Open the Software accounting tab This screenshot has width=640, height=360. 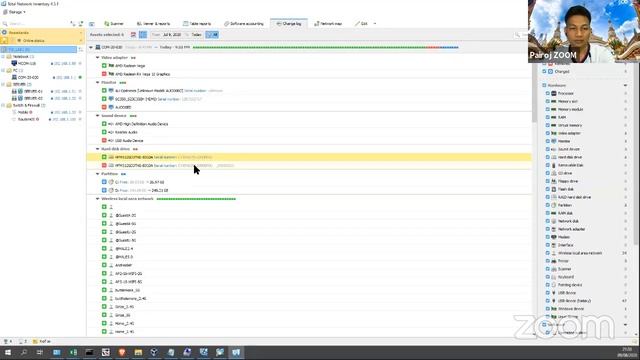[x=244, y=24]
